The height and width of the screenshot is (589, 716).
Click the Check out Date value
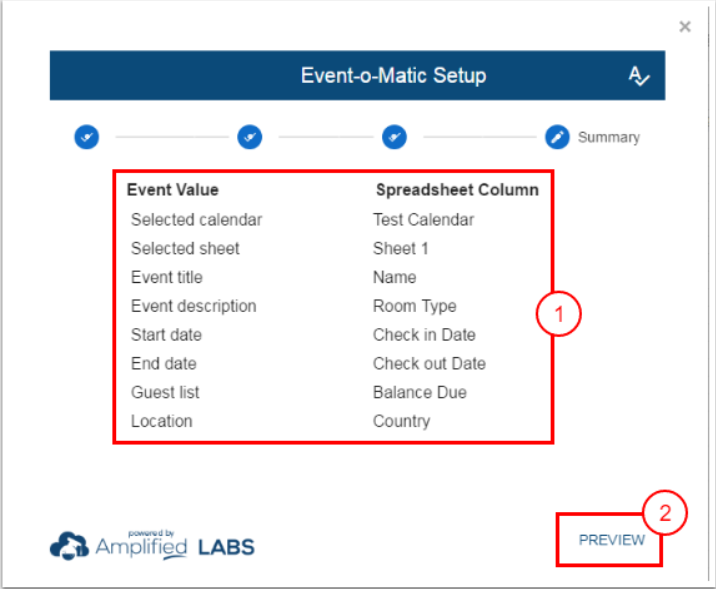click(429, 364)
